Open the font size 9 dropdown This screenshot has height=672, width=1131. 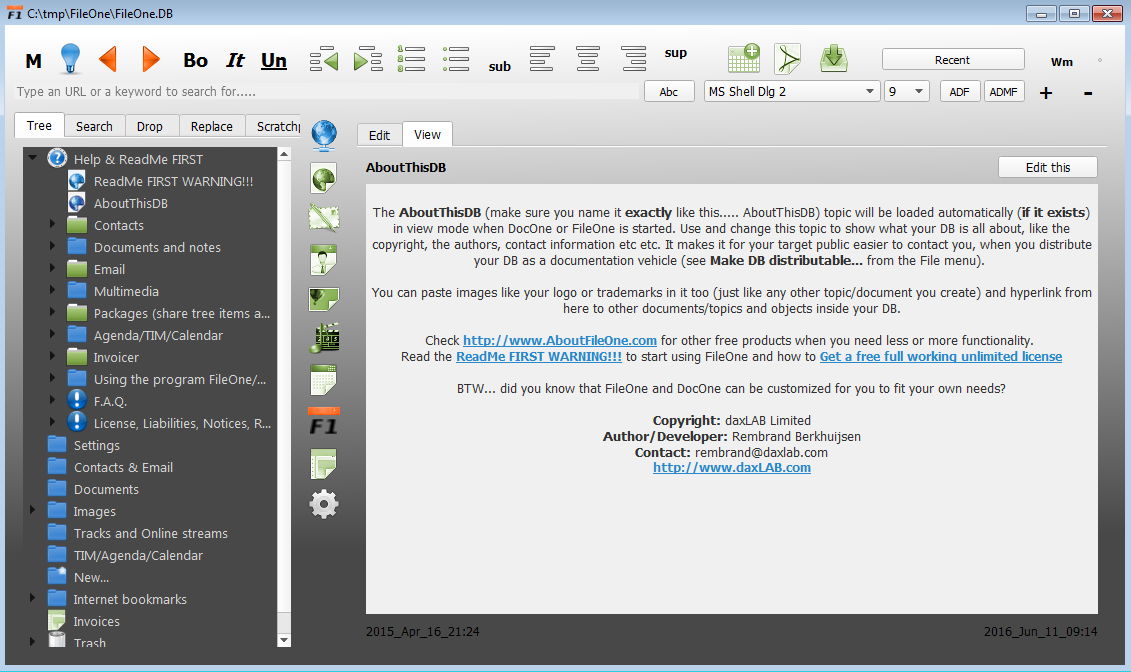point(907,92)
